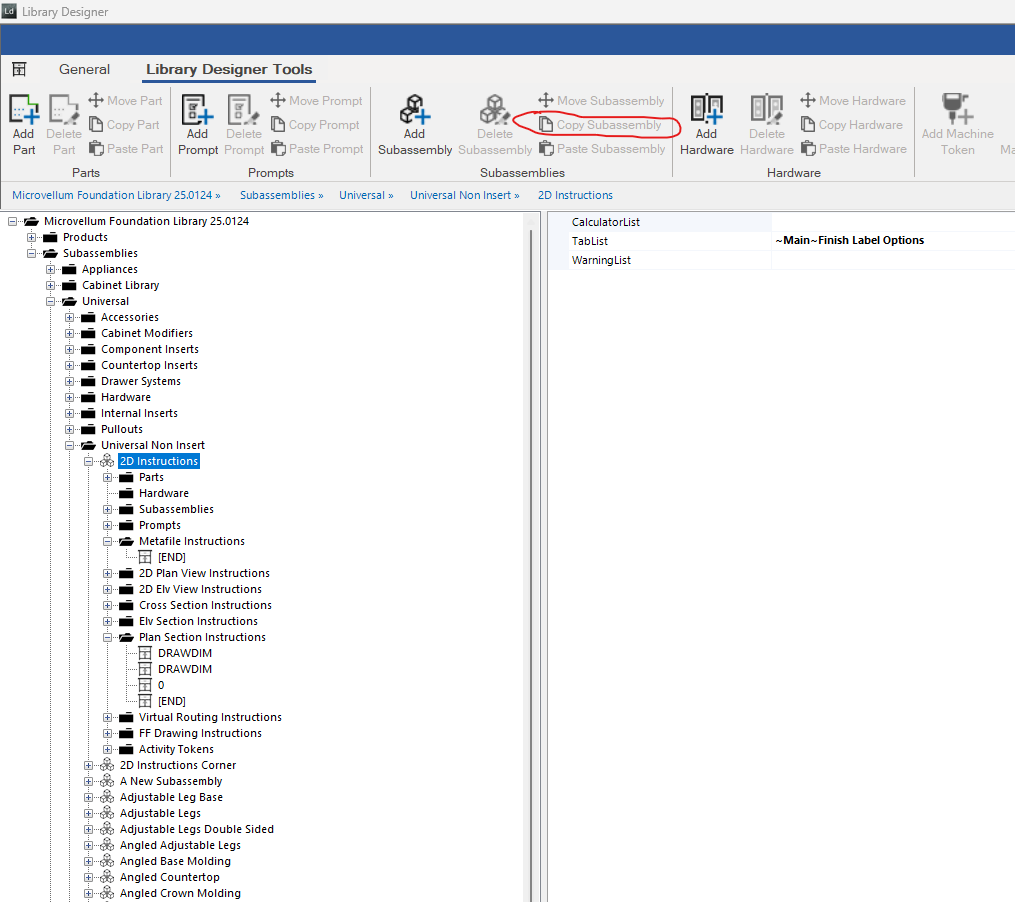The width and height of the screenshot is (1015, 902).
Task: Click the CalculatorList property row
Action: [x=782, y=222]
